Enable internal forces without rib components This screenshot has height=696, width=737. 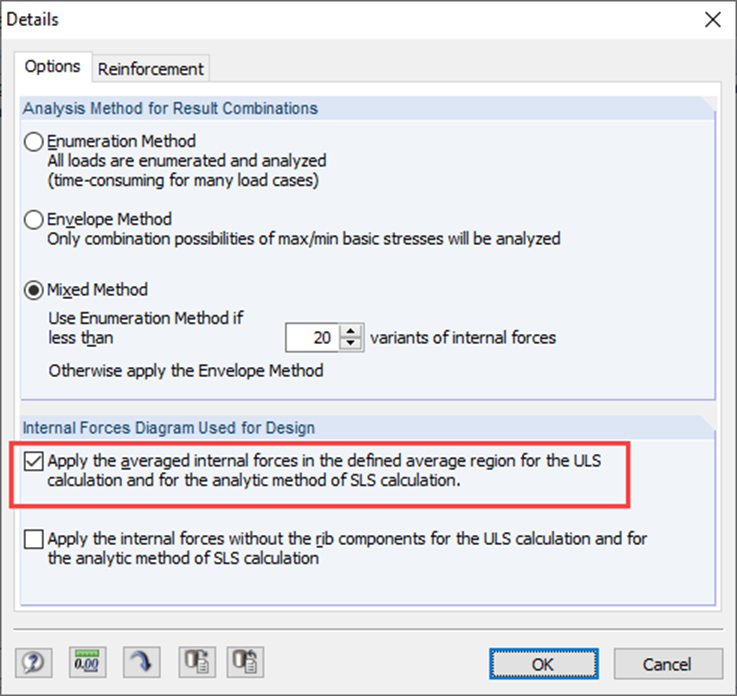click(x=34, y=540)
